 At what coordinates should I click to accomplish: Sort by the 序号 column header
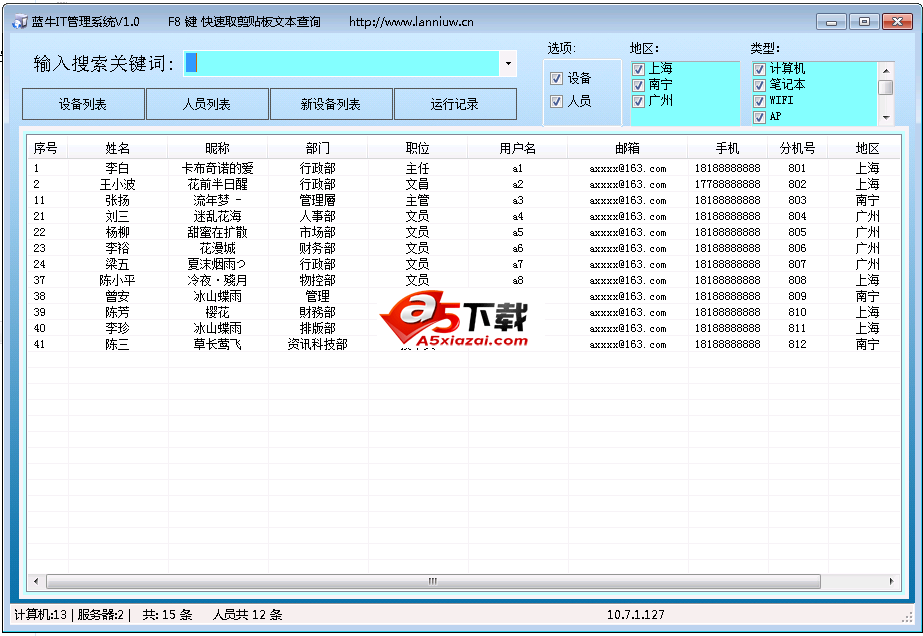47,148
